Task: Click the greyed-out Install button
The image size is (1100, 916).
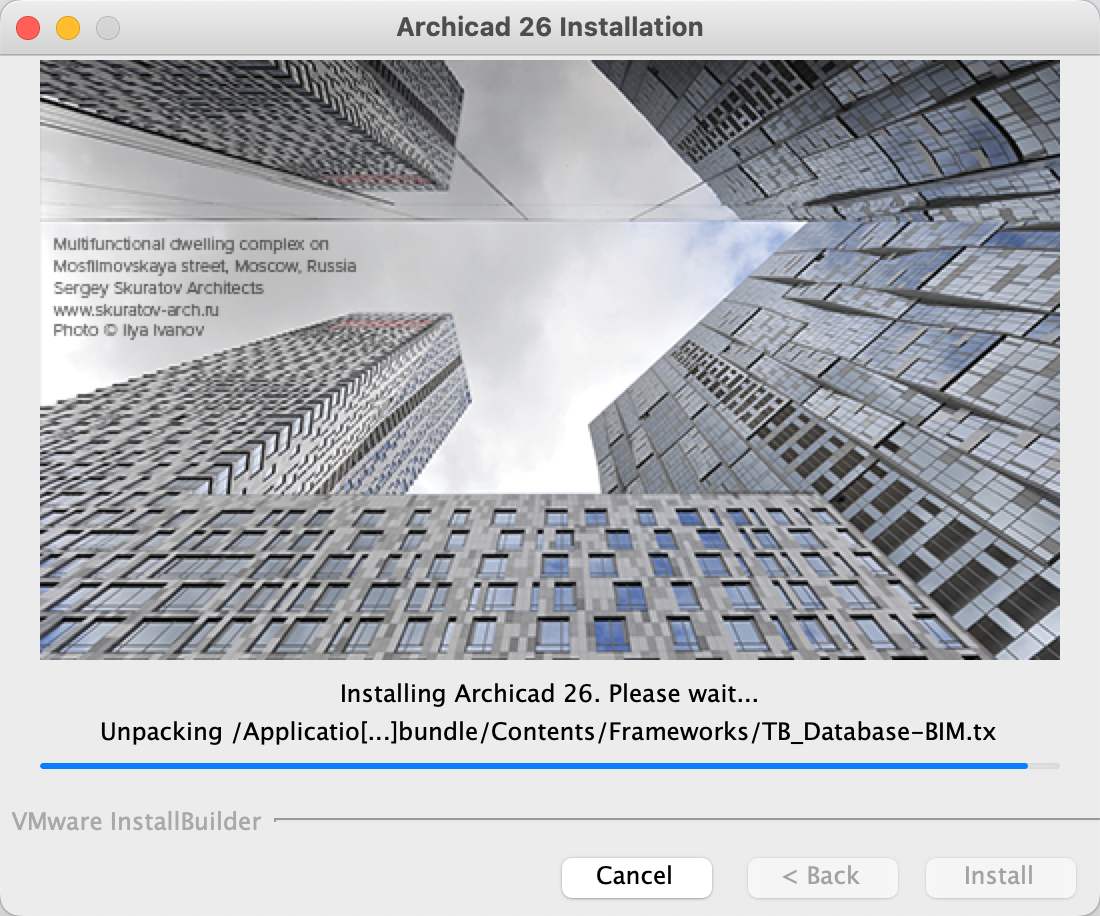Action: pyautogui.click(x=1000, y=877)
